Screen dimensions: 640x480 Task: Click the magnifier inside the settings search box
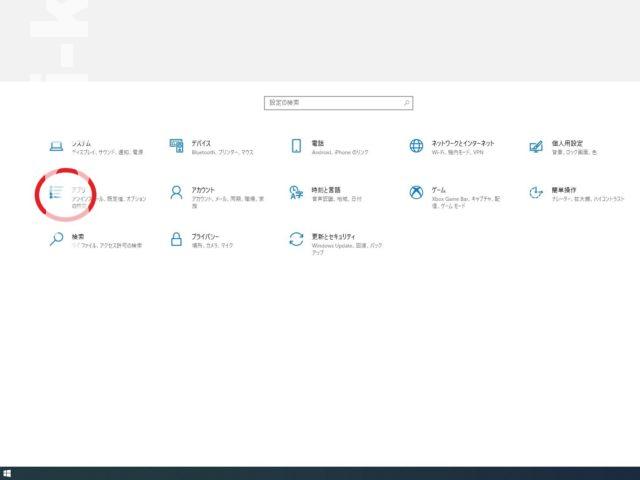point(406,103)
